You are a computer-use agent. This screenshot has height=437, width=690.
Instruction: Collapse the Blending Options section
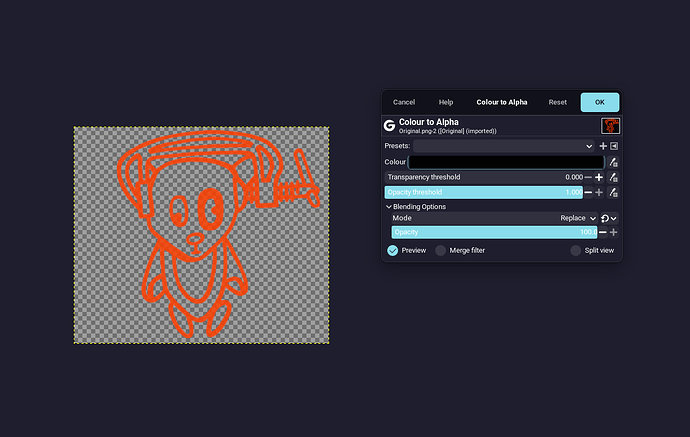pyautogui.click(x=389, y=207)
